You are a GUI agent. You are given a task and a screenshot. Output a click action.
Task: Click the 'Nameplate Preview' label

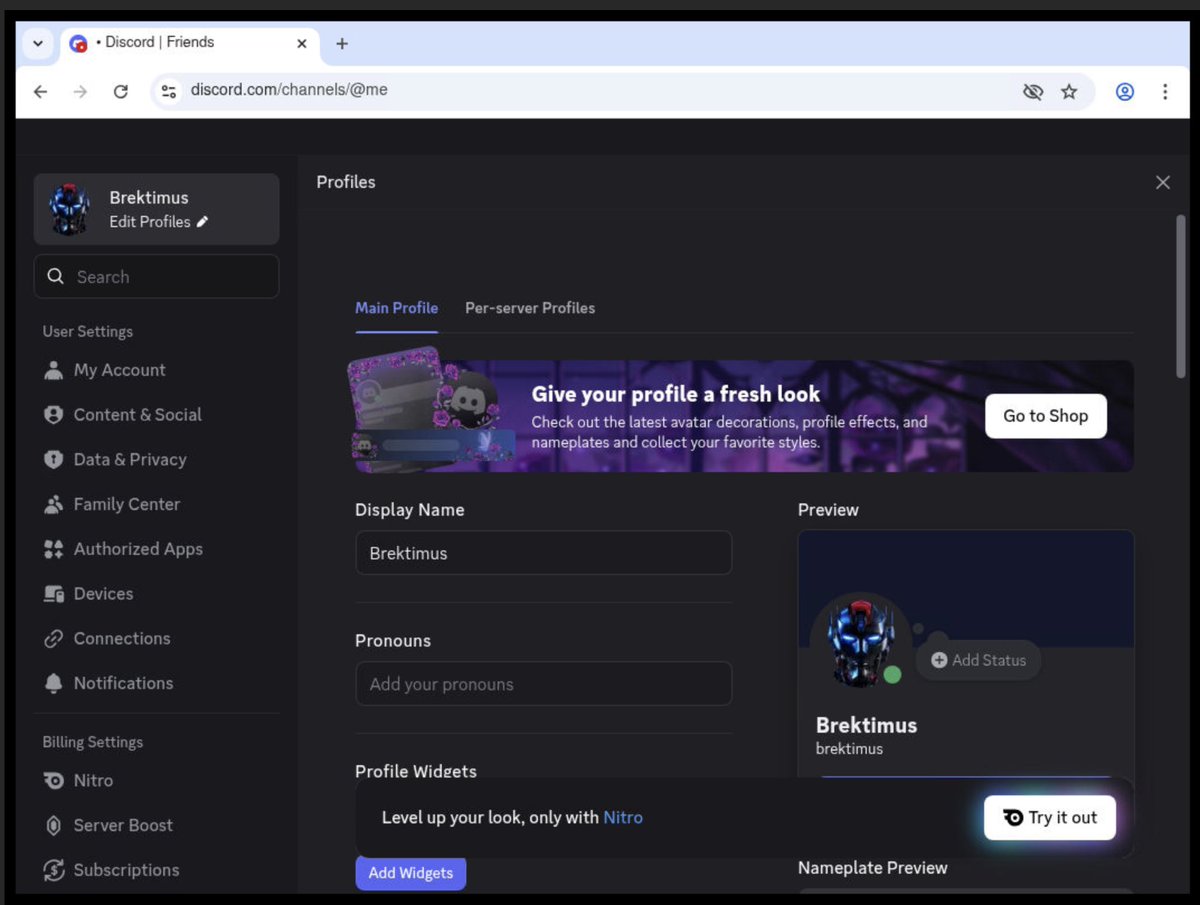(873, 868)
